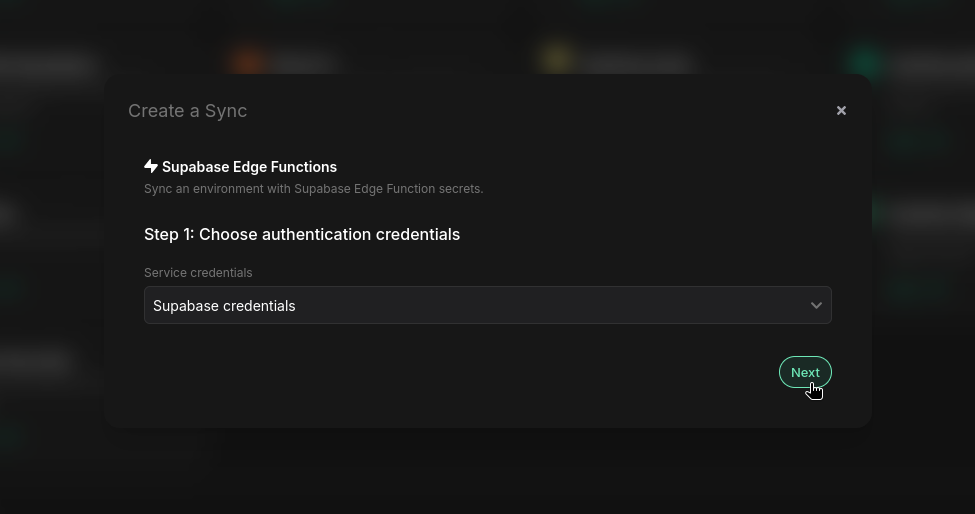Click the 'Service credentials' field label

click(198, 273)
